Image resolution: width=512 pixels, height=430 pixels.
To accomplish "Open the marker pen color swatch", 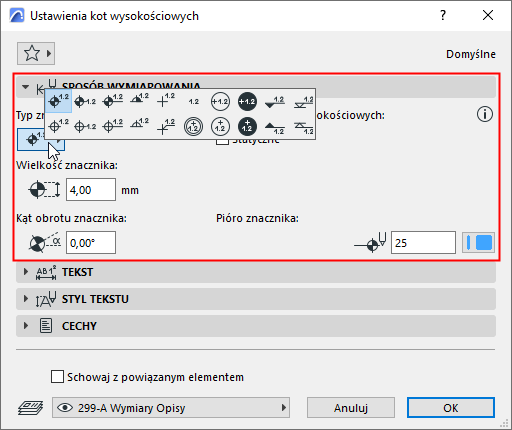I will click(478, 242).
